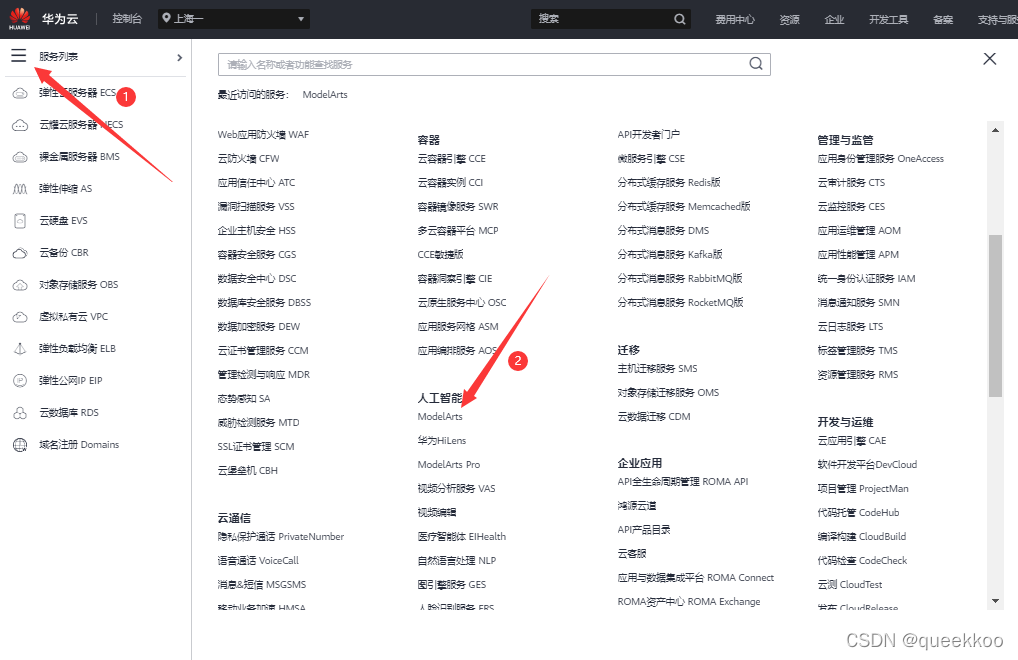Click the EIP elastic public IP icon
Image resolution: width=1018 pixels, height=660 pixels.
20,380
